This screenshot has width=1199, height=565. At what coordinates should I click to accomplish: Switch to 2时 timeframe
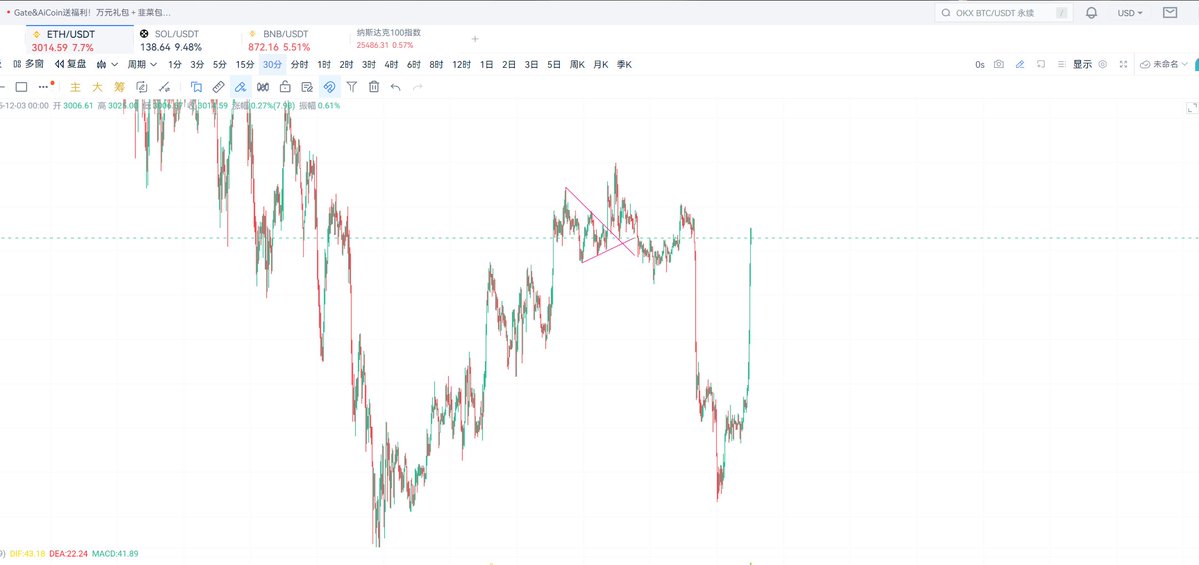pos(346,64)
